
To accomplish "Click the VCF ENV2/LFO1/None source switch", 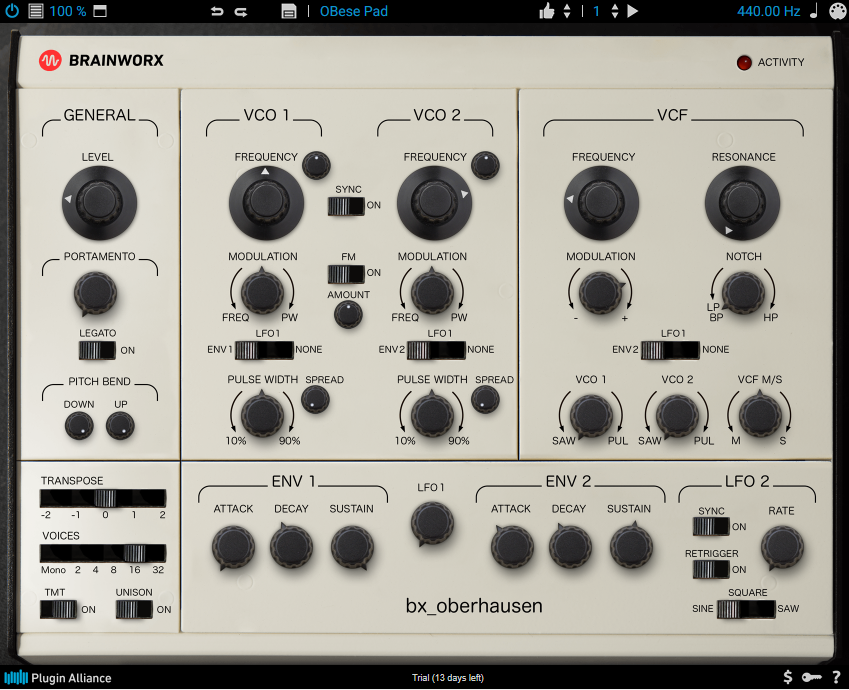I will click(x=670, y=350).
